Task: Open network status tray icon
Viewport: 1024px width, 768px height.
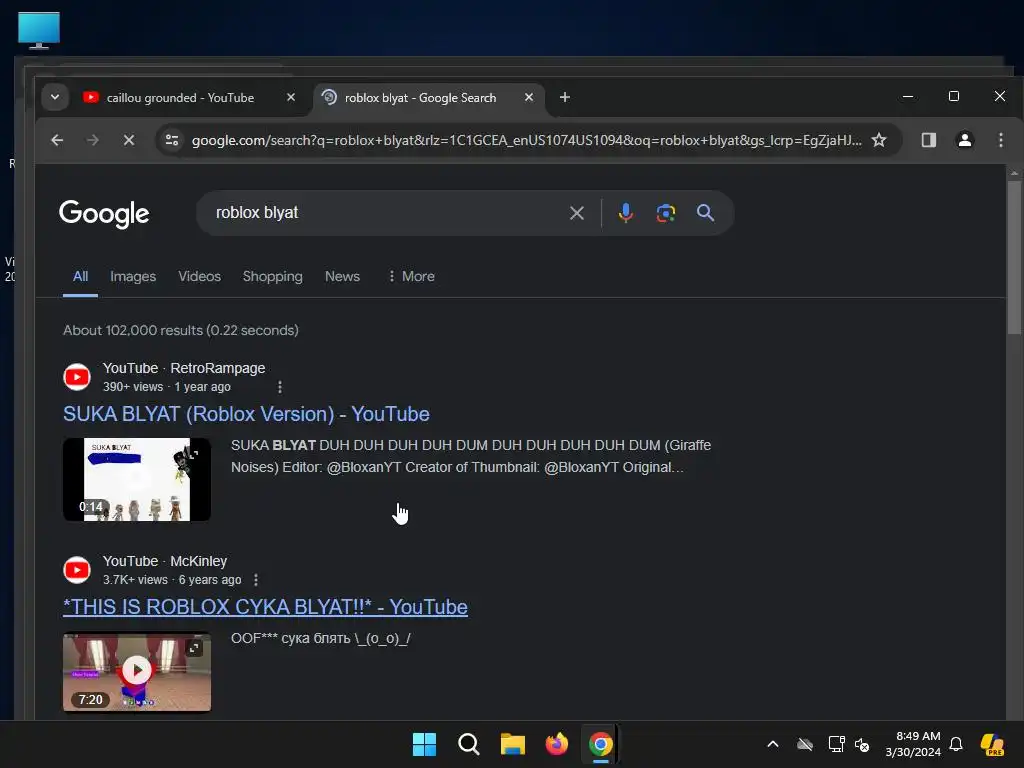Action: click(x=837, y=744)
